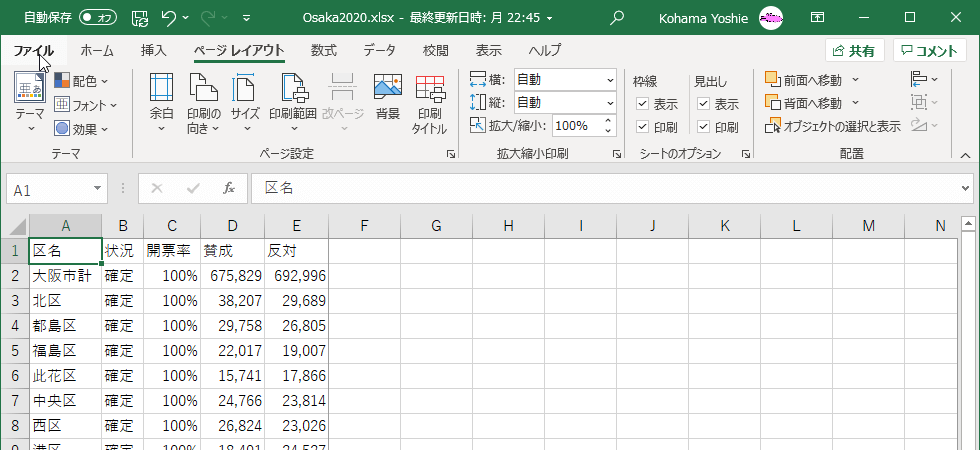980x450 pixels.
Task: Click the Search magnifier icon
Action: tap(617, 18)
